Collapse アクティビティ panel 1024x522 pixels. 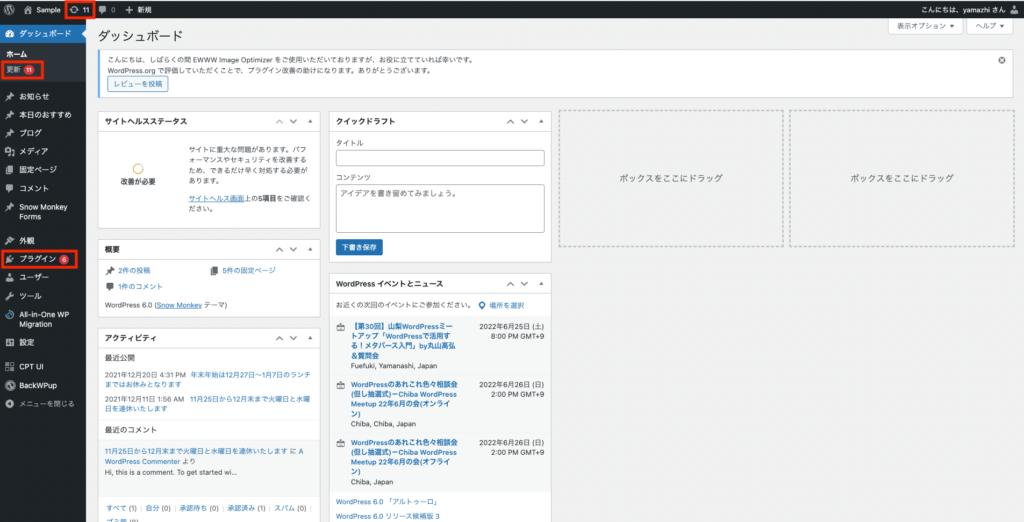(x=310, y=338)
